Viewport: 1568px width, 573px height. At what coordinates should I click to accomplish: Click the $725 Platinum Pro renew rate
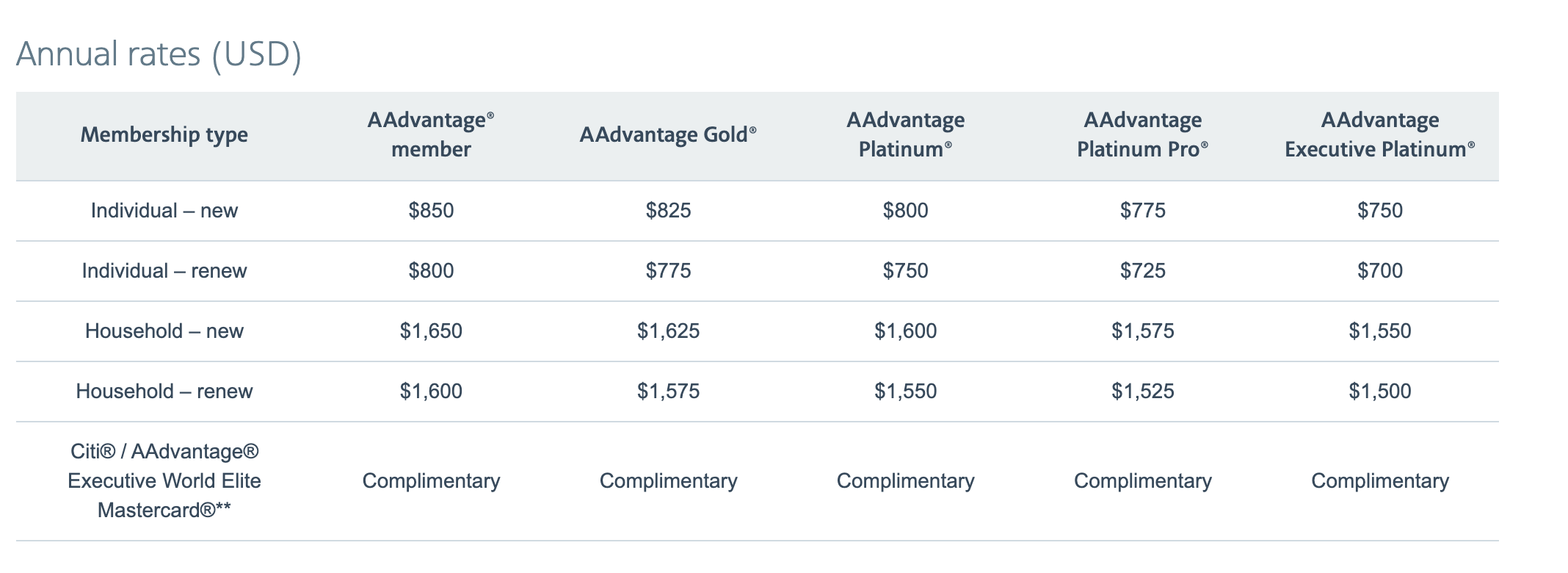1142,271
